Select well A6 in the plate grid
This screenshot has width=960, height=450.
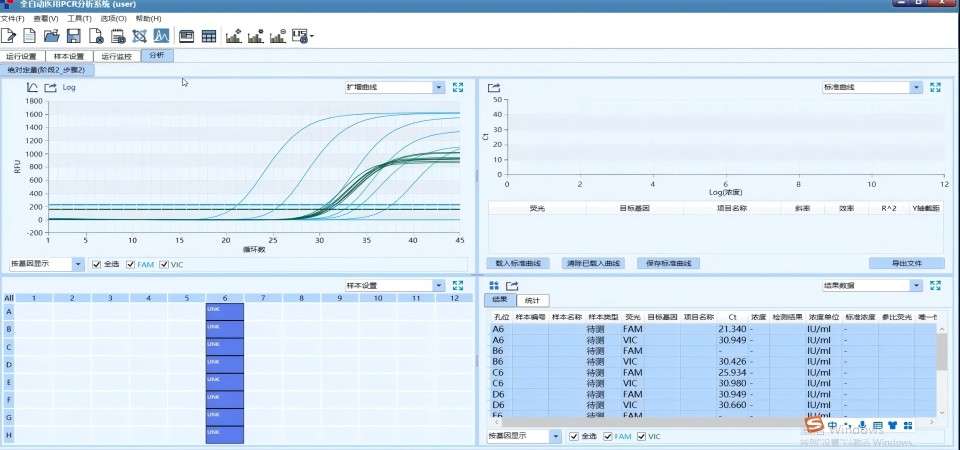click(x=224, y=312)
